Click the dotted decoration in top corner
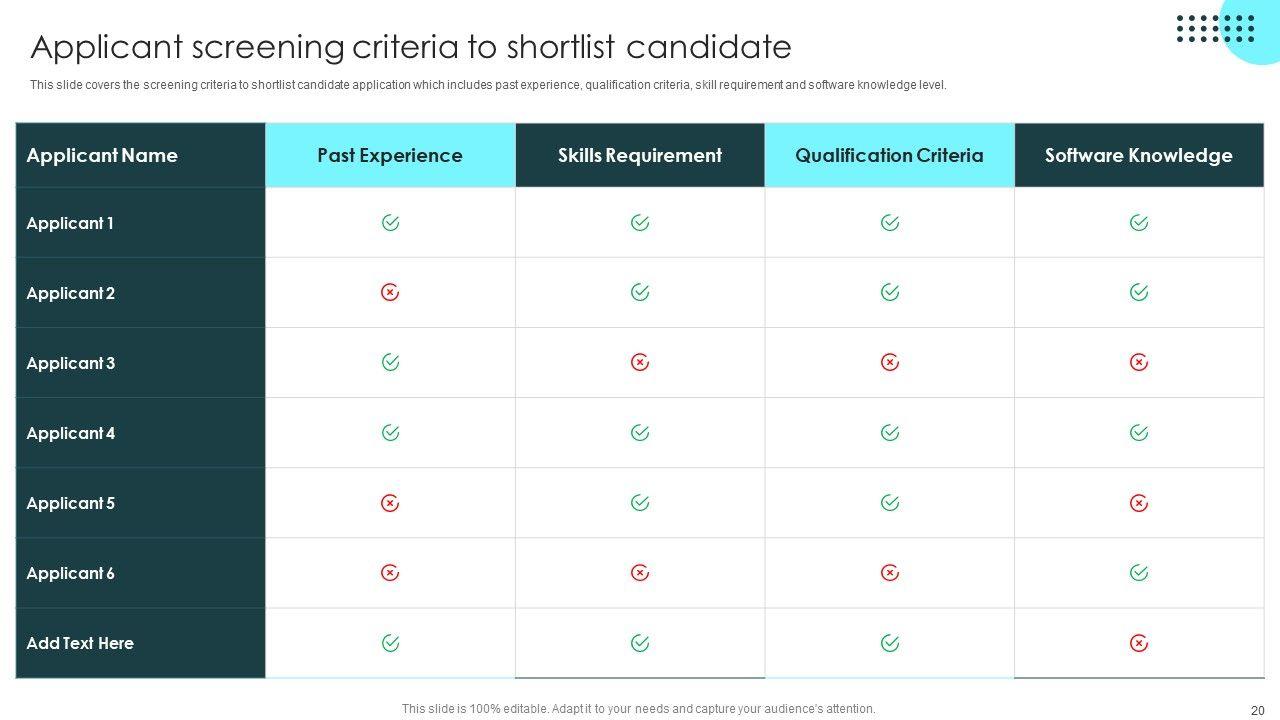This screenshot has height=720, width=1280. point(1215,28)
